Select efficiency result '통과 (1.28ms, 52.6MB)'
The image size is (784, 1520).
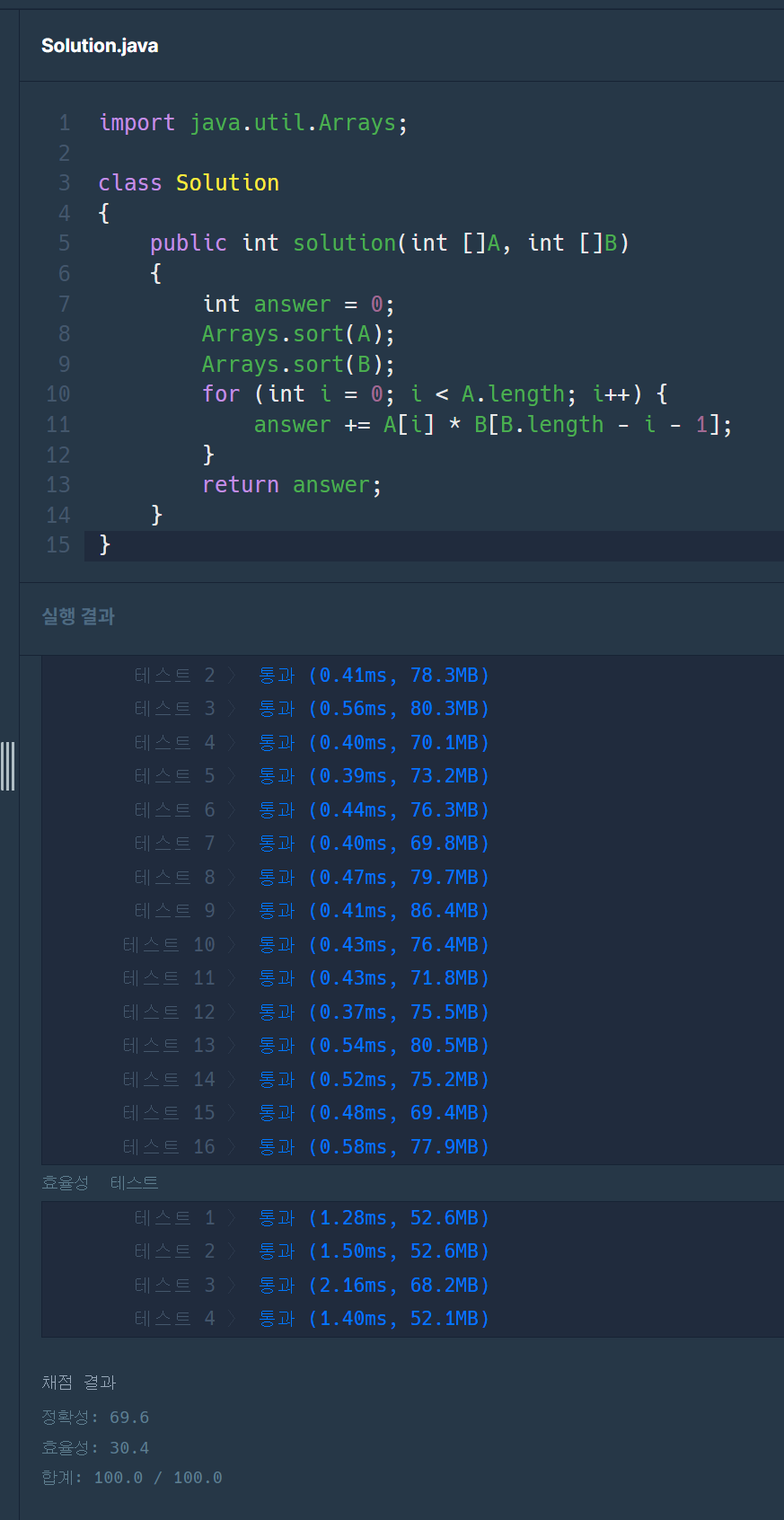click(x=374, y=1217)
